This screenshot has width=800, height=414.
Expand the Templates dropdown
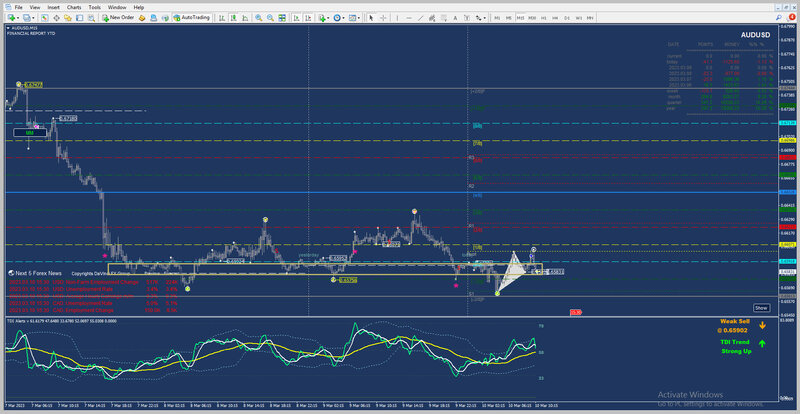(x=356, y=17)
